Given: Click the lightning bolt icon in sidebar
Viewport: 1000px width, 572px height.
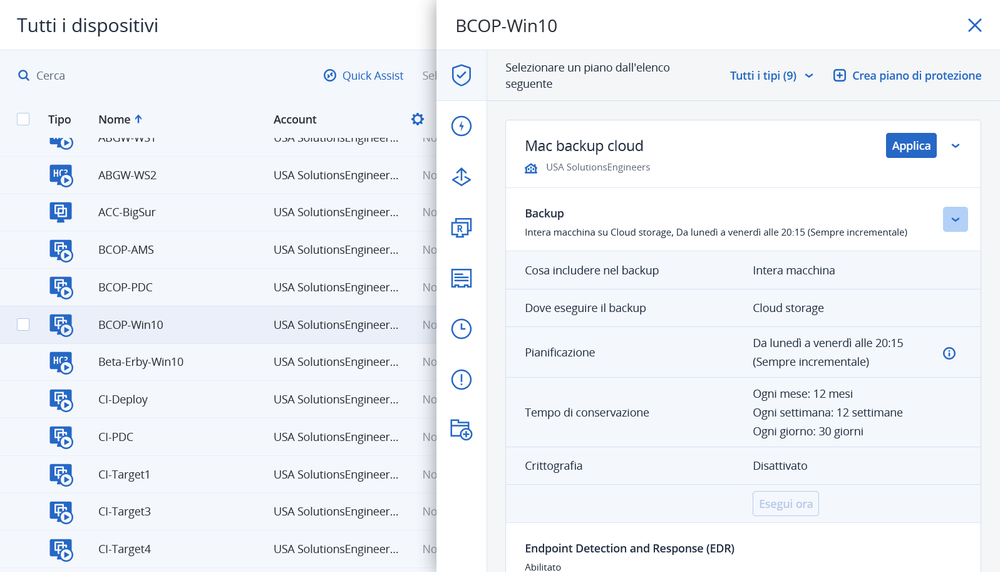Looking at the screenshot, I should [461, 126].
